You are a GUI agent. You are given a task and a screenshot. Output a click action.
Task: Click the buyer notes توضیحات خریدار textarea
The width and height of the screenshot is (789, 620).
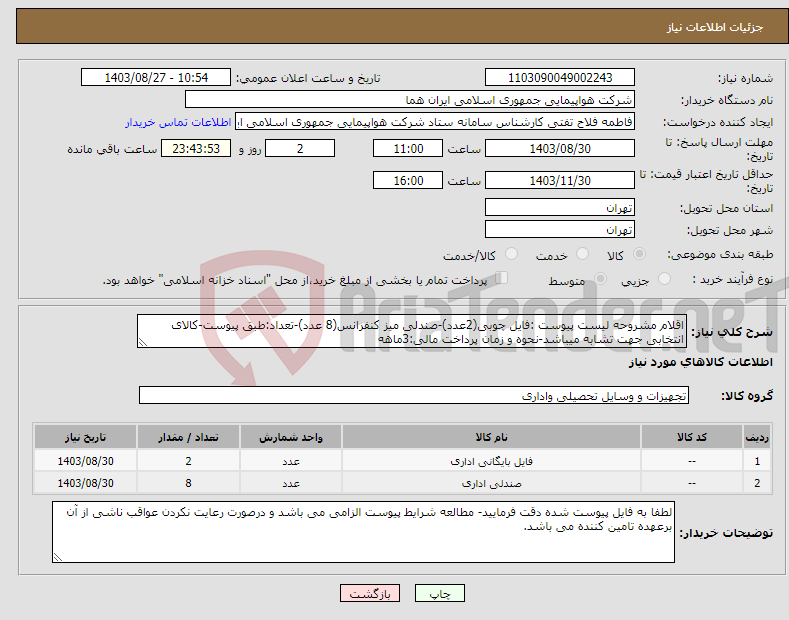click(x=363, y=532)
